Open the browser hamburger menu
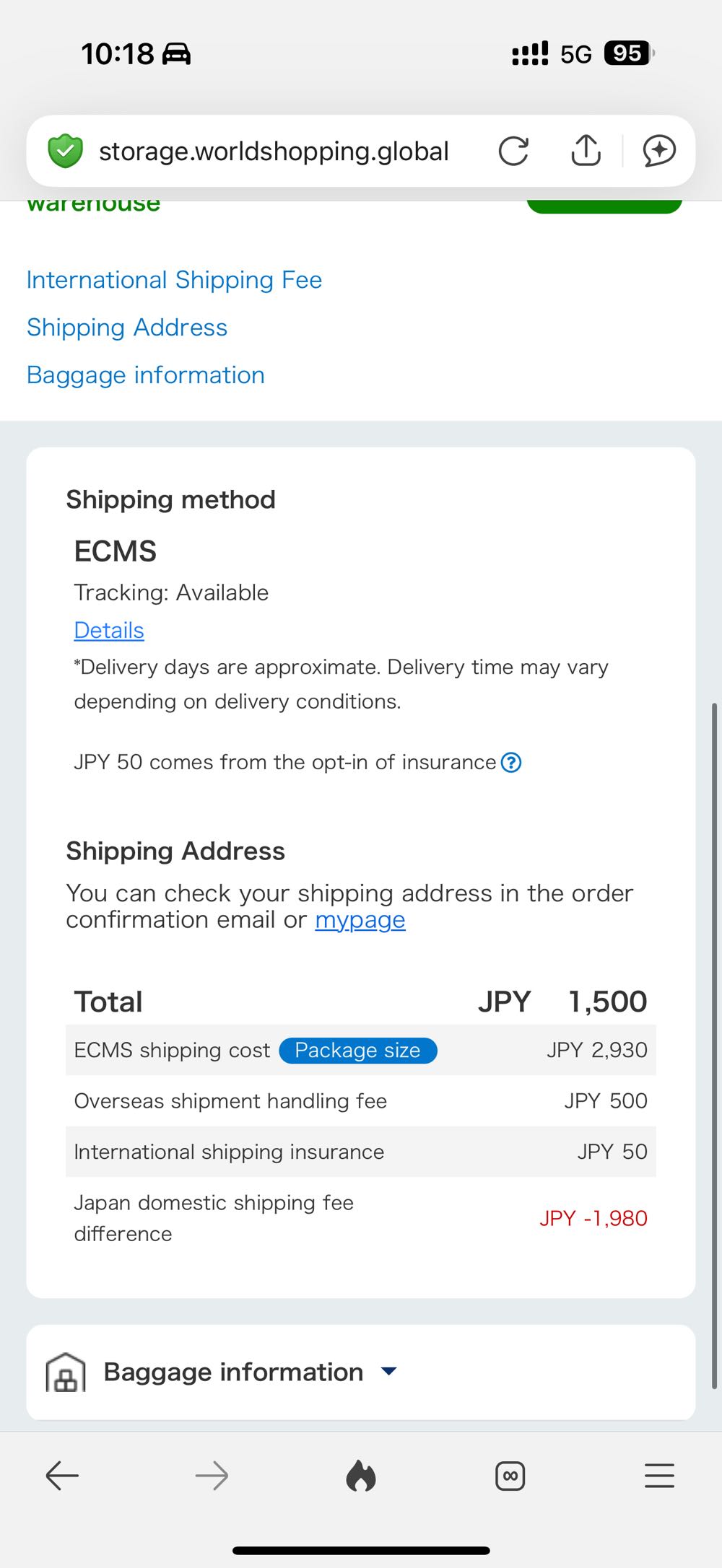This screenshot has height=1568, width=722. 659,1476
